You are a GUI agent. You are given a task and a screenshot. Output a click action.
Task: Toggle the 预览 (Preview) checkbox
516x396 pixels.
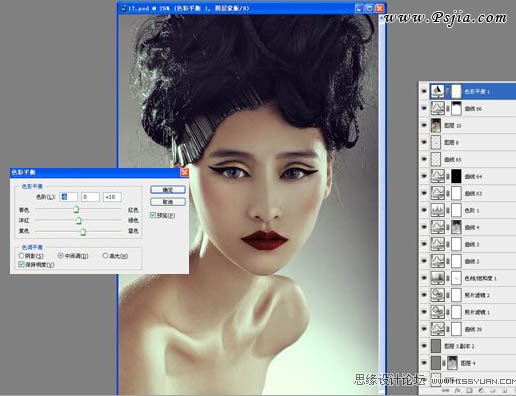pyautogui.click(x=153, y=215)
